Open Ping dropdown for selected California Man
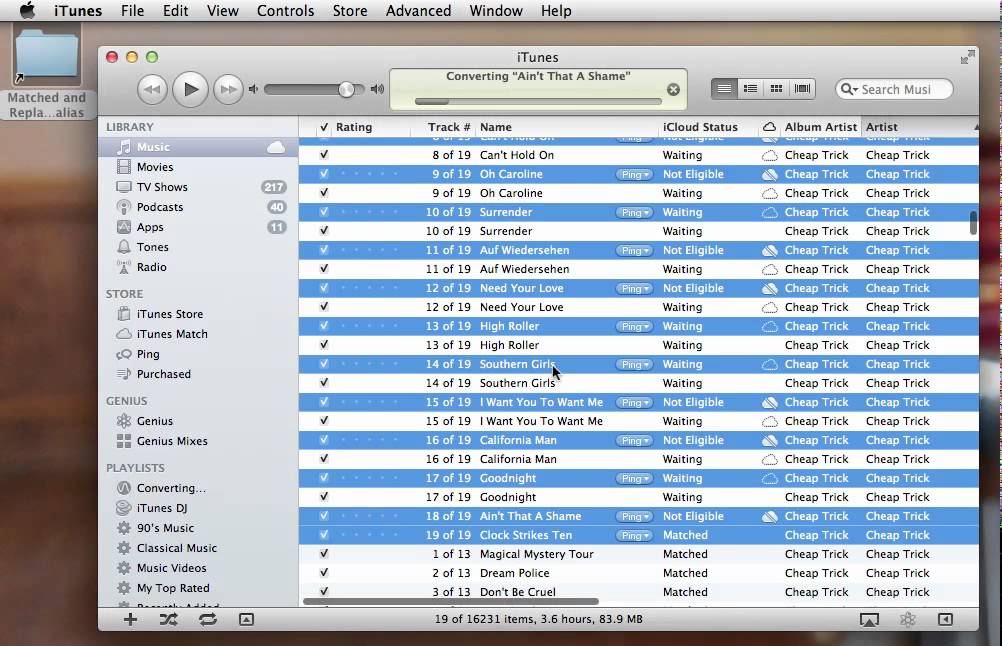The image size is (1002, 646). [x=634, y=440]
